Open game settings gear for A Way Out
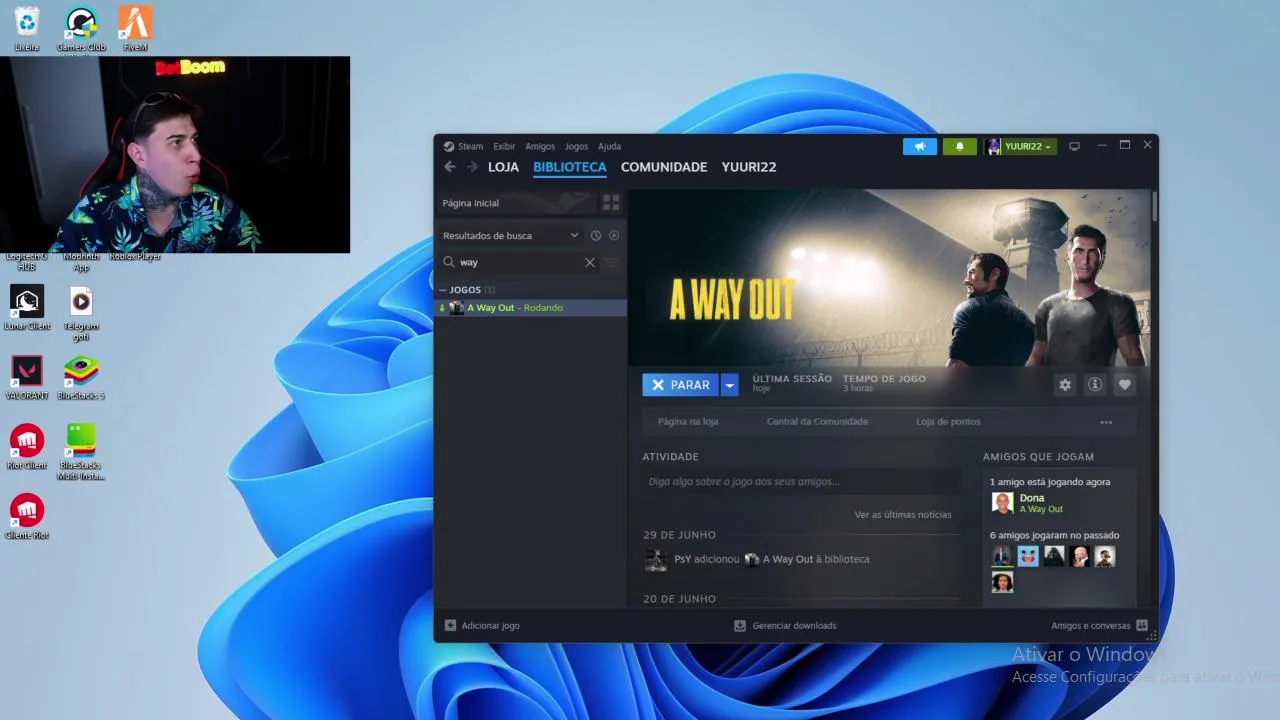1280x720 pixels. point(1065,384)
